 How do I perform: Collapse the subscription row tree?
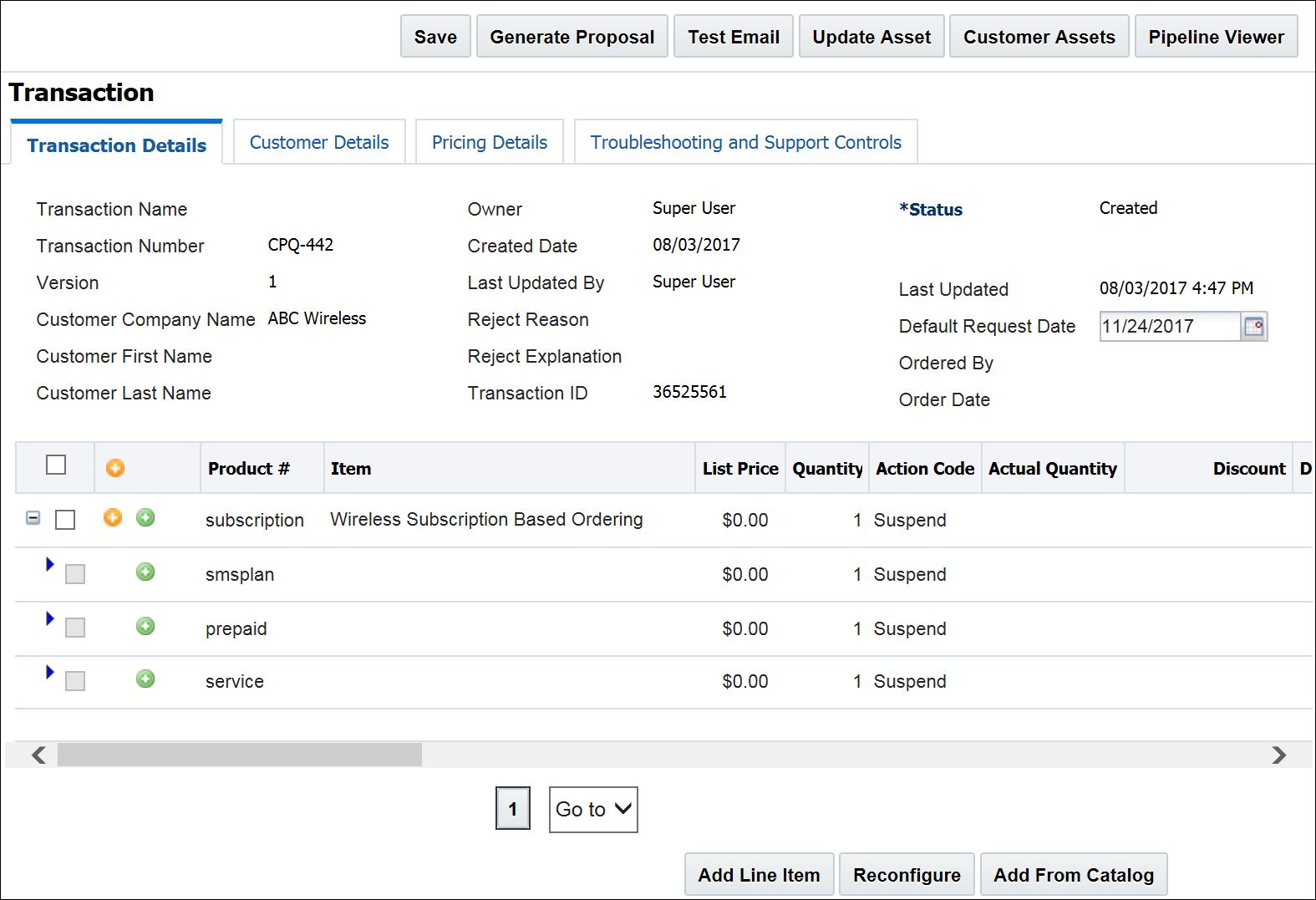[x=33, y=518]
